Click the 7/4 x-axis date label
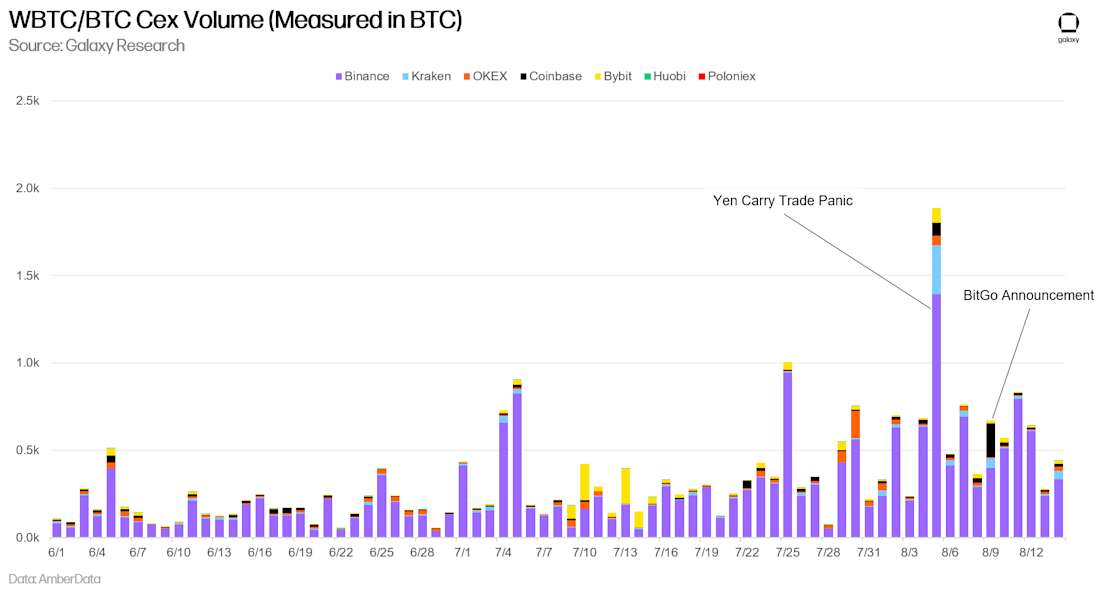Image resolution: width=1100 pixels, height=590 pixels. (503, 552)
